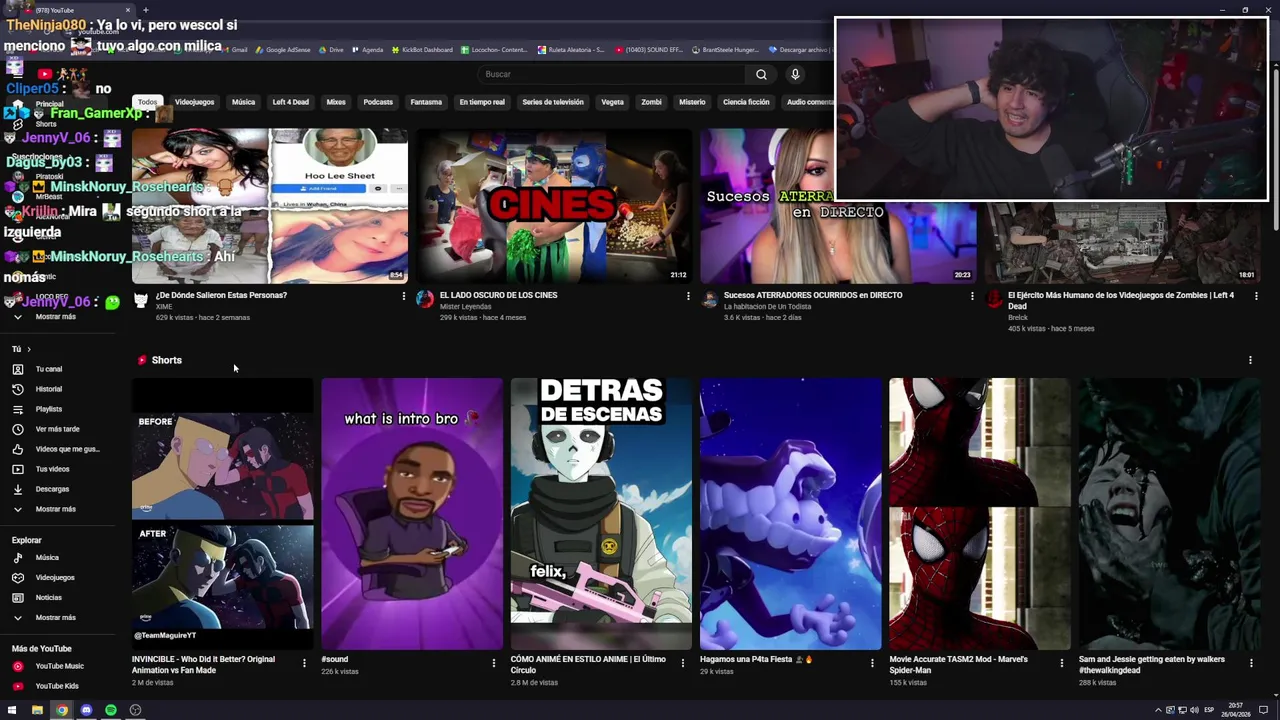Open more options for CÓMO ANIMÉ short
This screenshot has height=720, width=1280.
[683, 663]
